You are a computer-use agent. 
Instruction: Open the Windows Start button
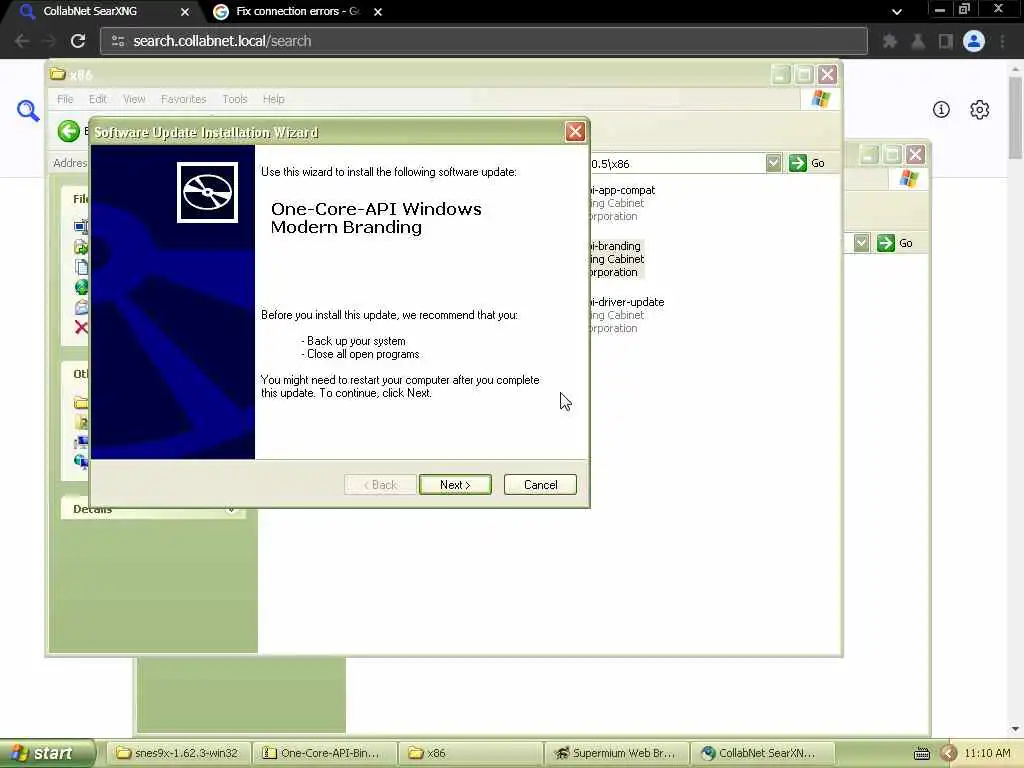coord(47,753)
